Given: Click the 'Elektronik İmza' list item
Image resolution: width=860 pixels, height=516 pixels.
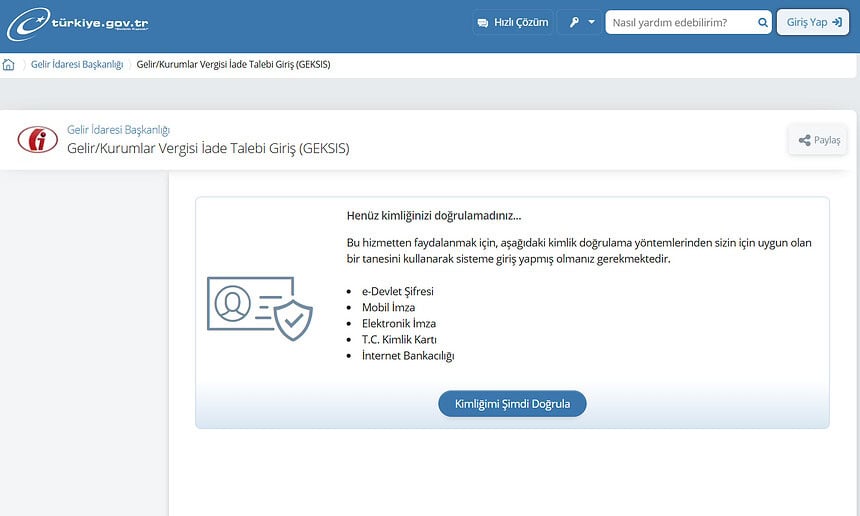Looking at the screenshot, I should tap(399, 324).
